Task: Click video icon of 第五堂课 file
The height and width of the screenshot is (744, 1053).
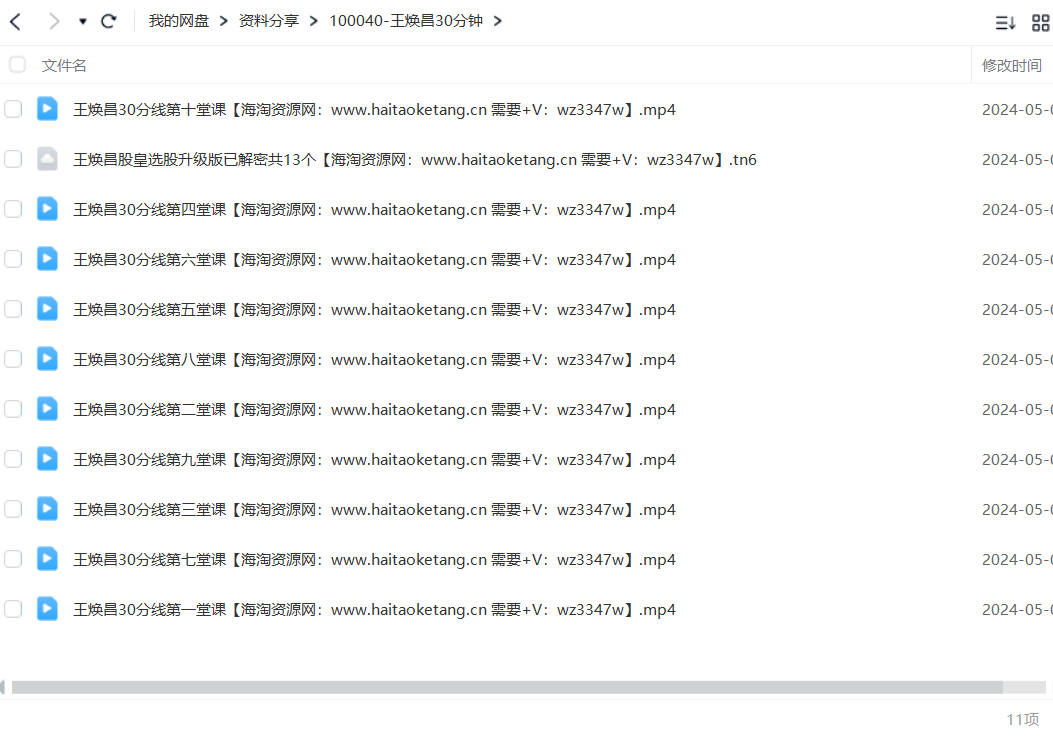Action: pyautogui.click(x=47, y=309)
